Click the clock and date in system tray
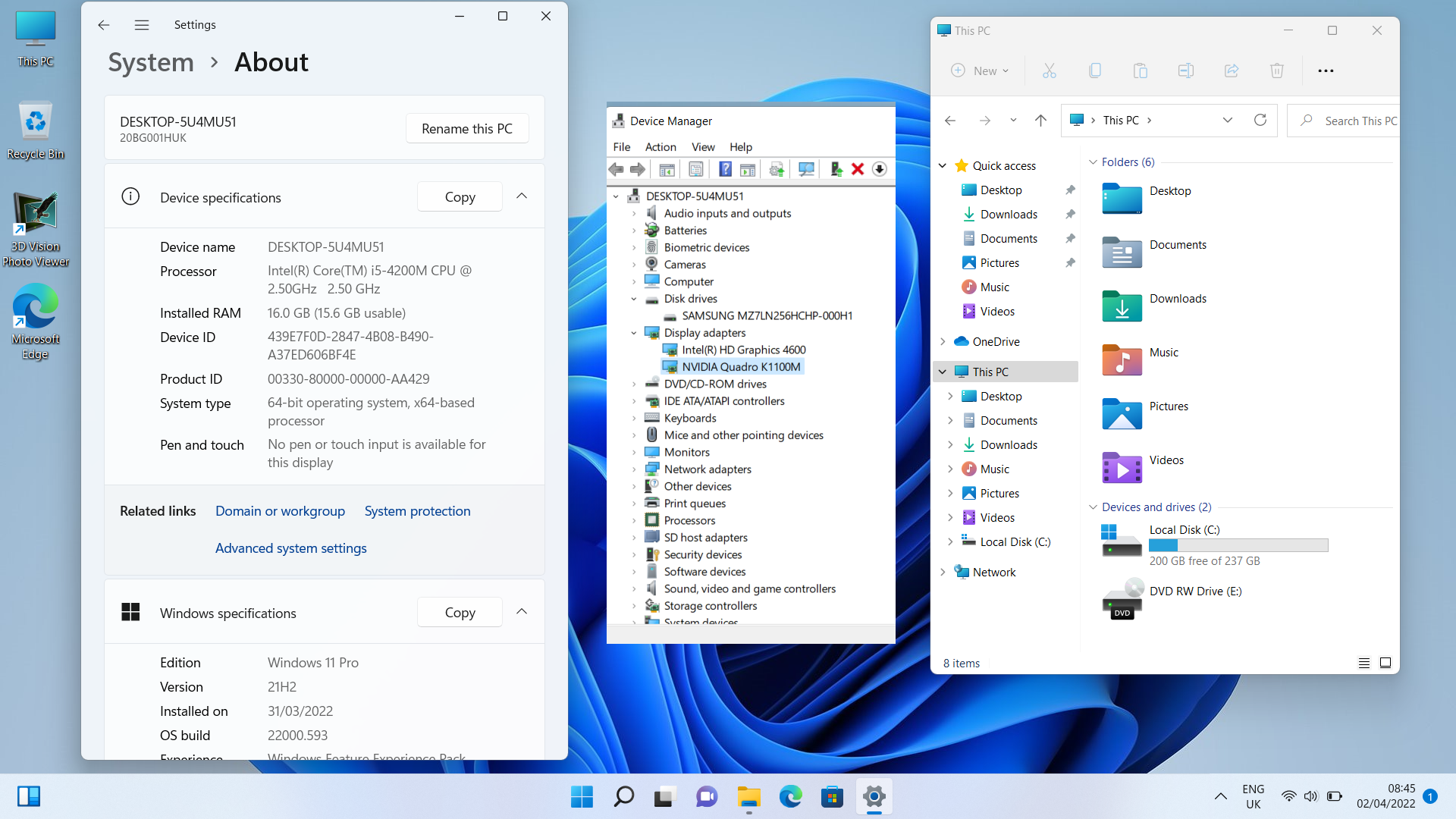Image resolution: width=1456 pixels, height=819 pixels. point(1386,796)
